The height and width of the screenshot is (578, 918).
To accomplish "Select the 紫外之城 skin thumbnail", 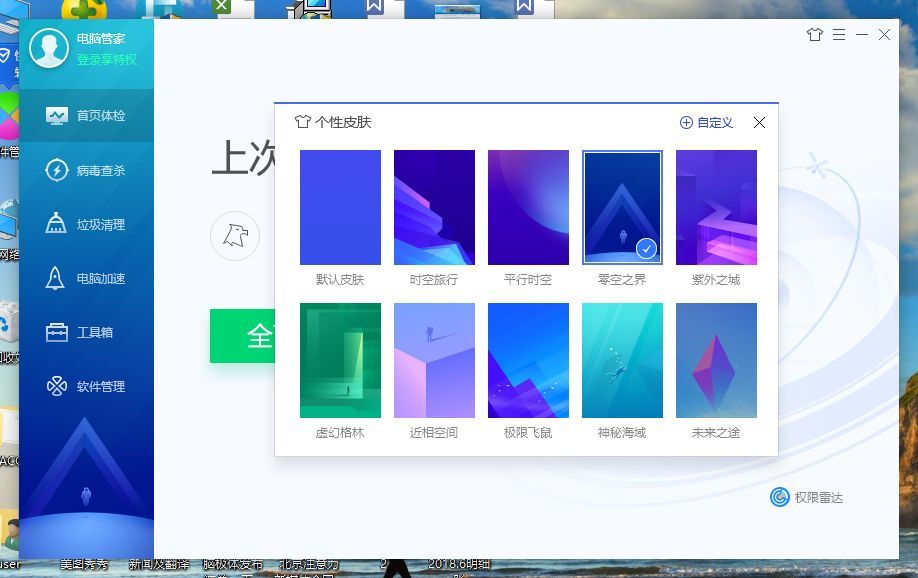I will coord(716,207).
